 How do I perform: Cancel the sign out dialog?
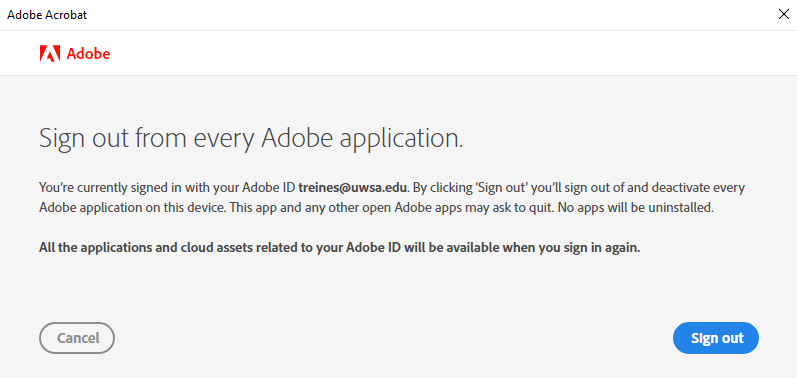tap(77, 338)
